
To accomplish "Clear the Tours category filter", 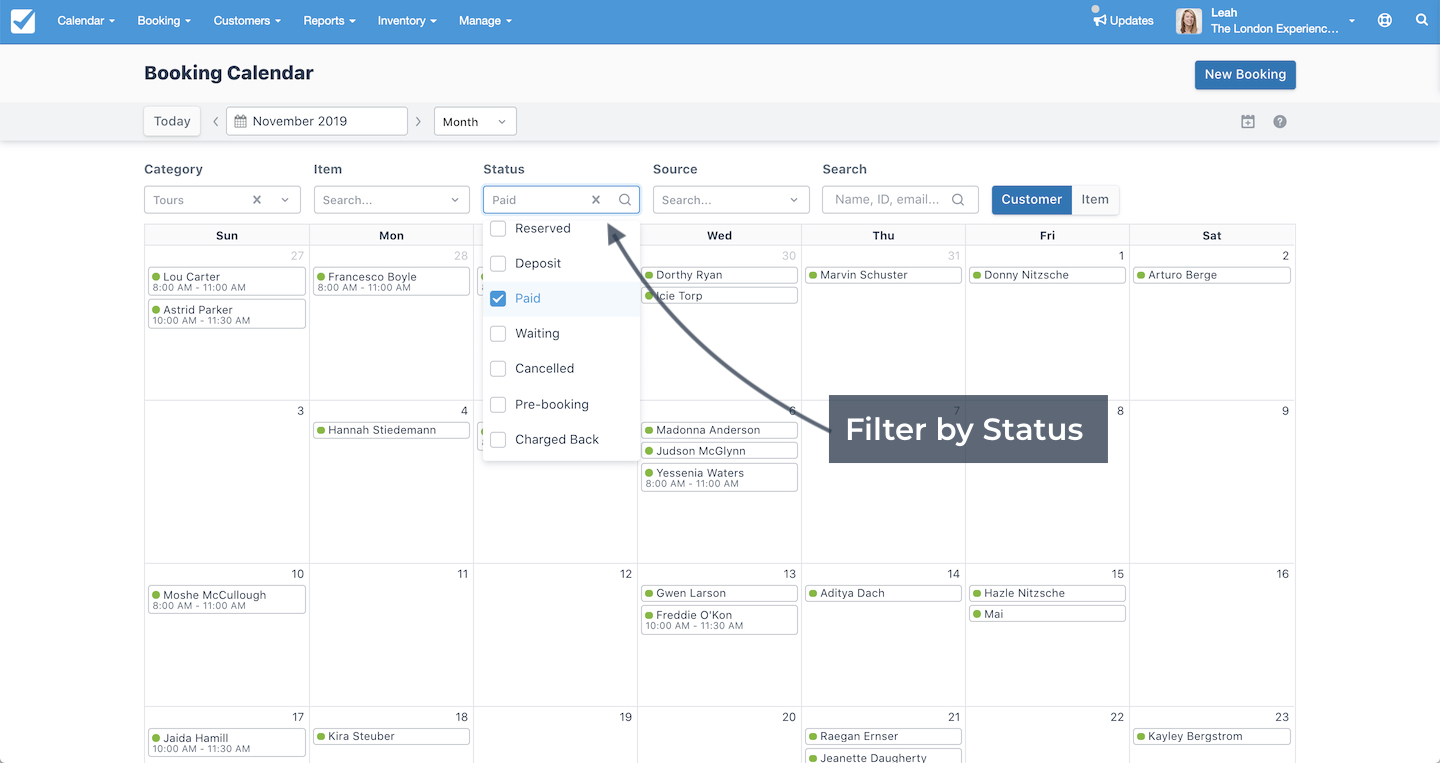I will pyautogui.click(x=257, y=200).
